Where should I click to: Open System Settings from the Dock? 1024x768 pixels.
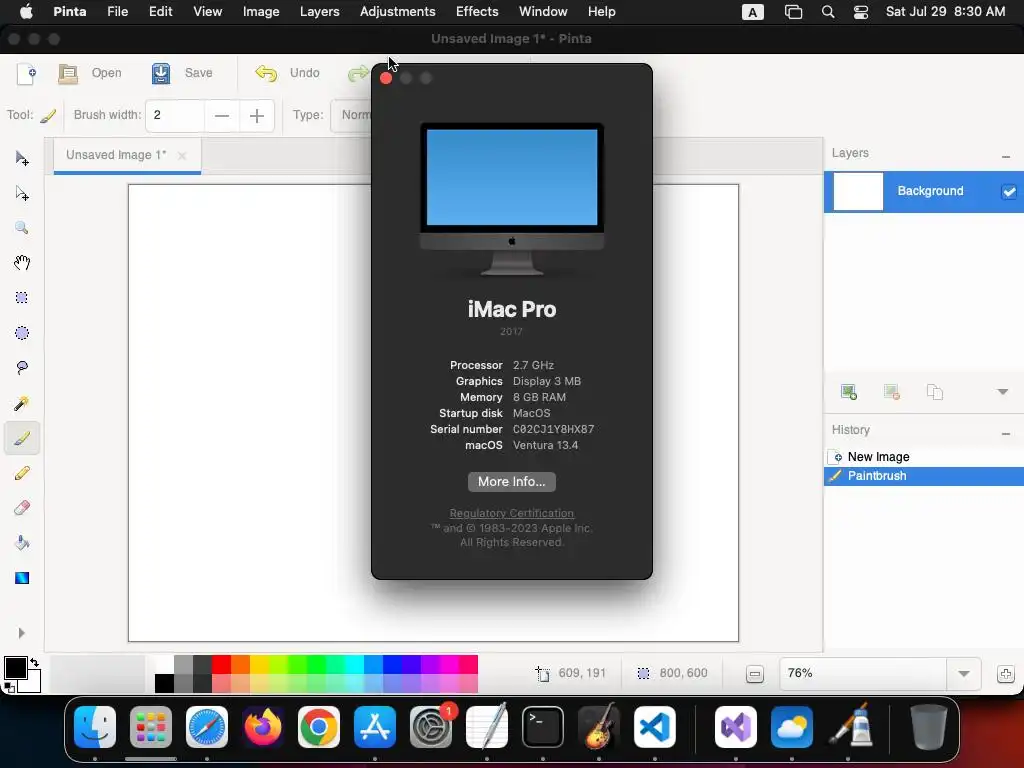[x=431, y=727]
